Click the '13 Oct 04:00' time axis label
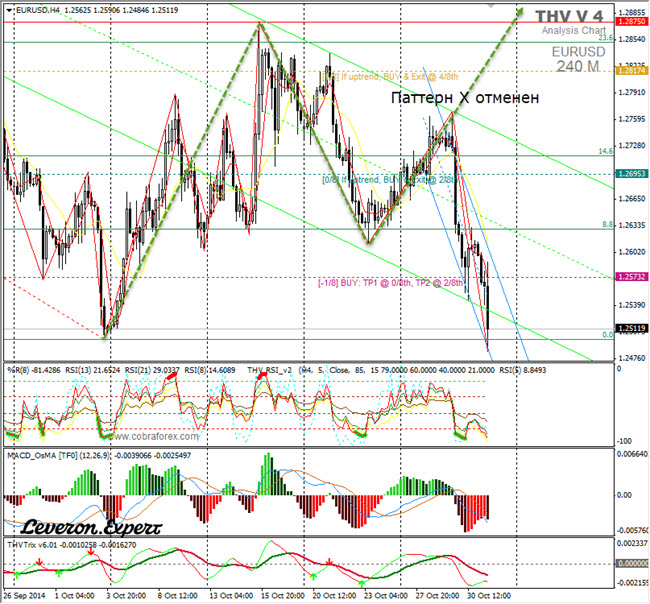The width and height of the screenshot is (650, 604). (x=231, y=596)
